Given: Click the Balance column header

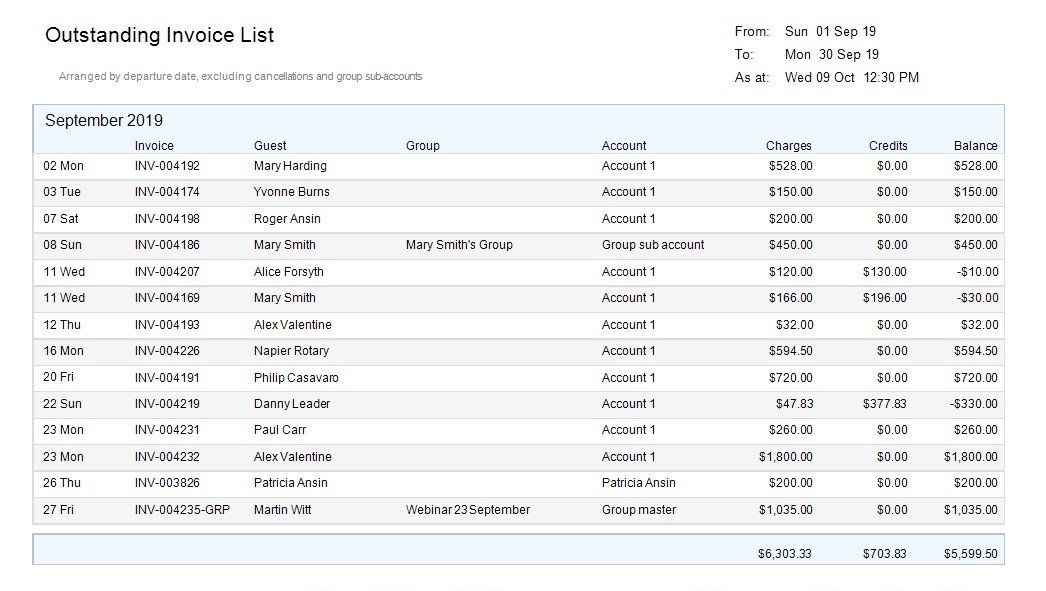Looking at the screenshot, I should tap(975, 145).
